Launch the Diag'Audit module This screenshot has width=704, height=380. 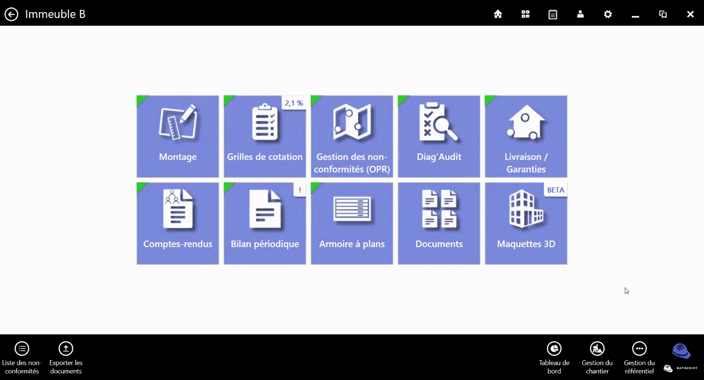(x=439, y=136)
